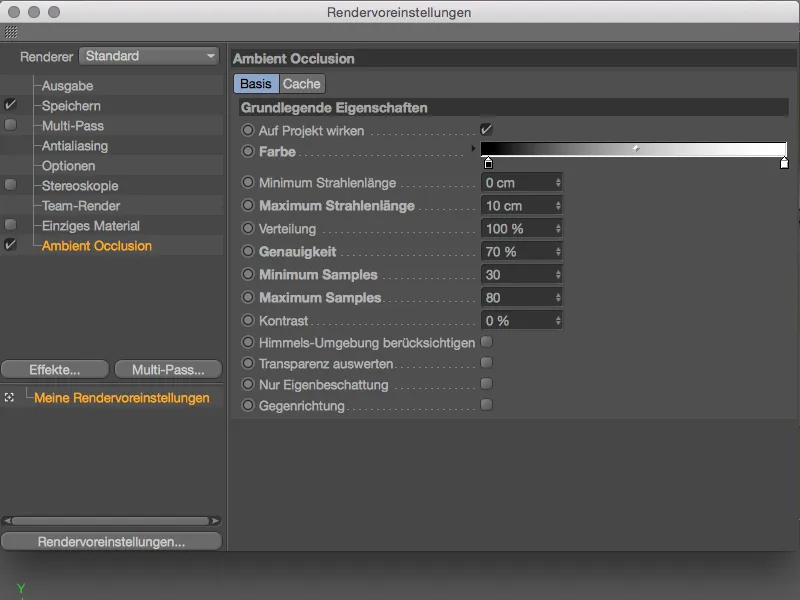Click animation dot next to Kontrast

(247, 320)
